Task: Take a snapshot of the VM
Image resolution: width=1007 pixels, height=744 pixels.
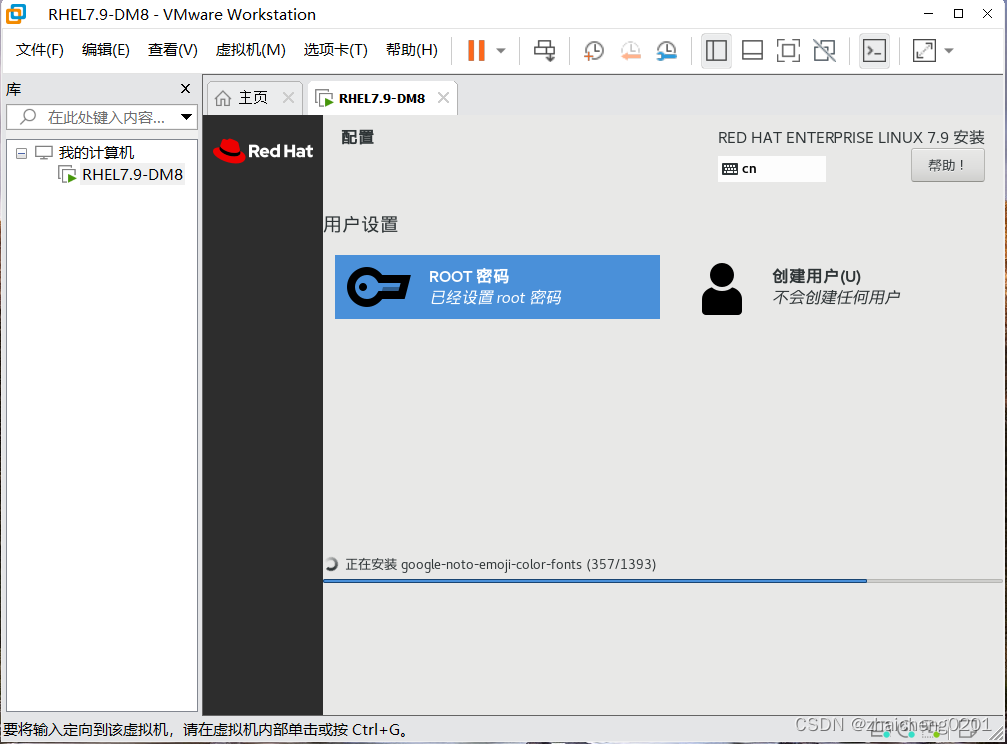Action: (593, 50)
